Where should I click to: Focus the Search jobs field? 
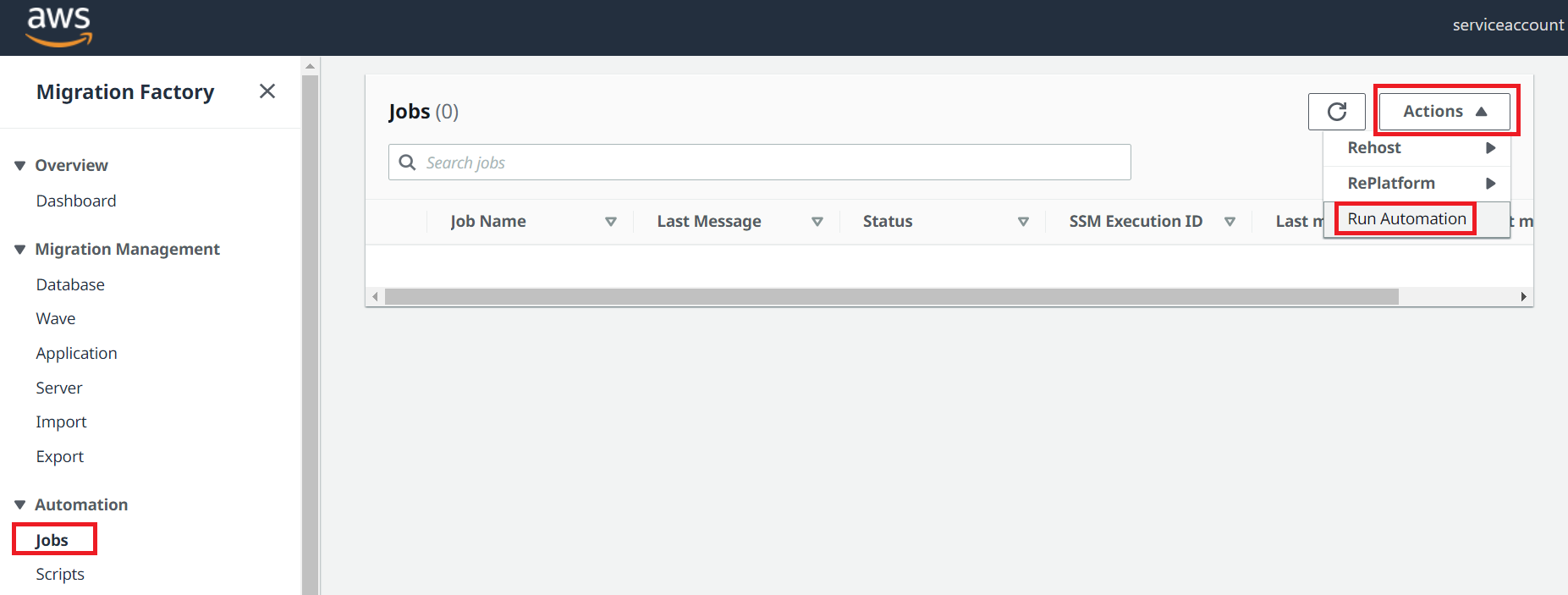click(x=760, y=163)
